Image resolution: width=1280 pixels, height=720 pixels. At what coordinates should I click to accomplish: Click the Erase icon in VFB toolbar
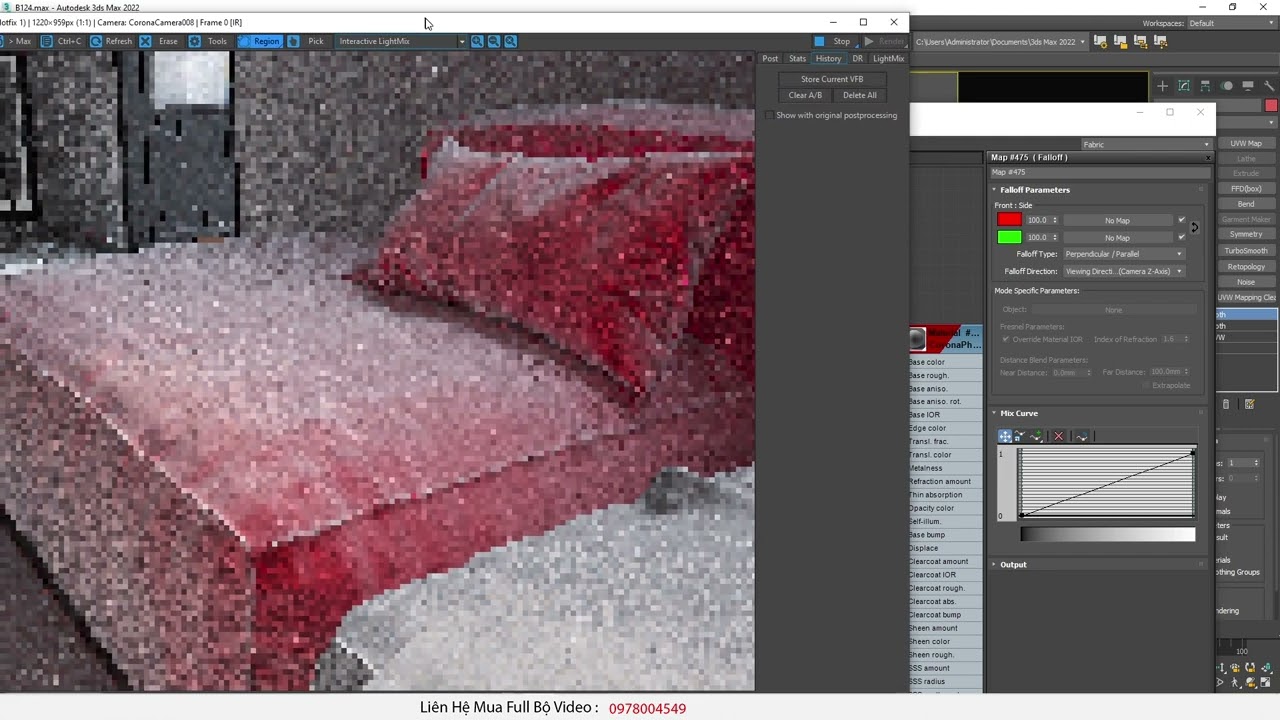[x=146, y=41]
